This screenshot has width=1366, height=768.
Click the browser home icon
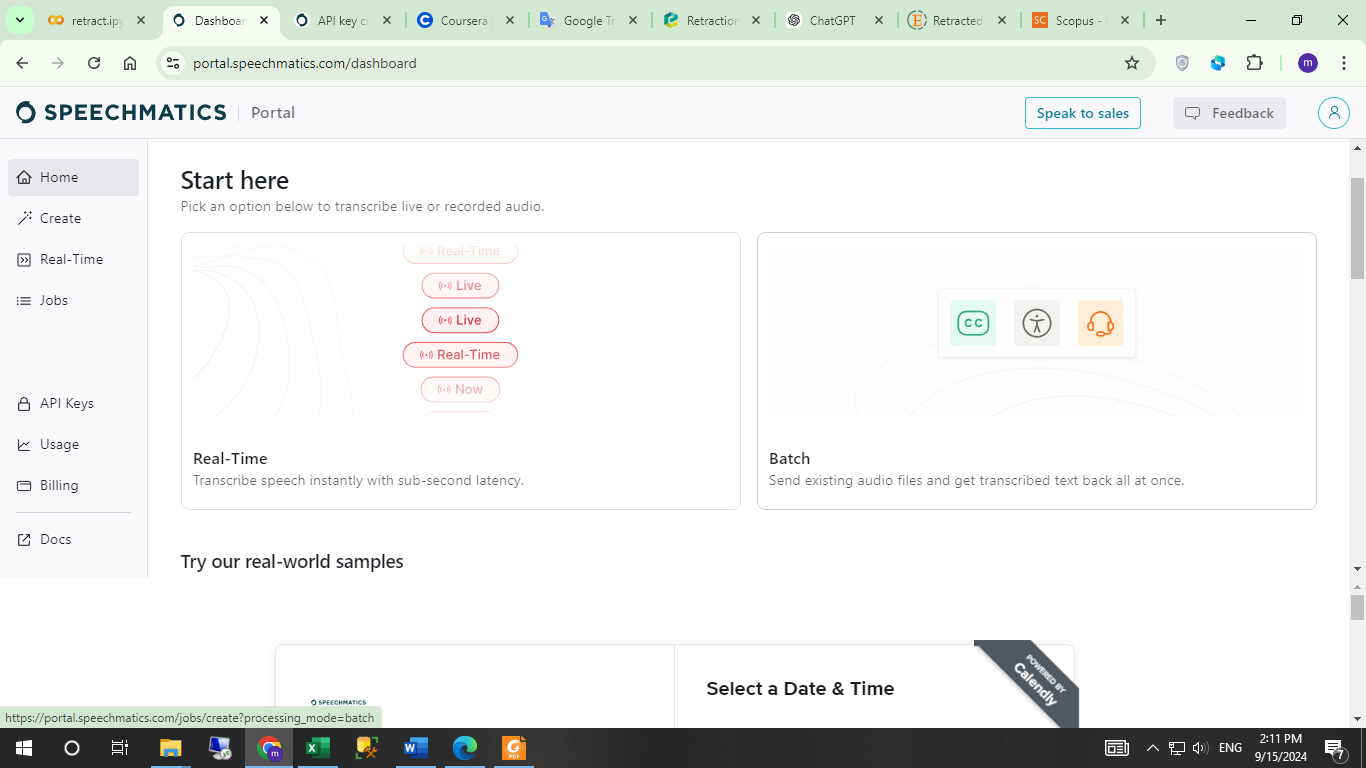[x=130, y=63]
